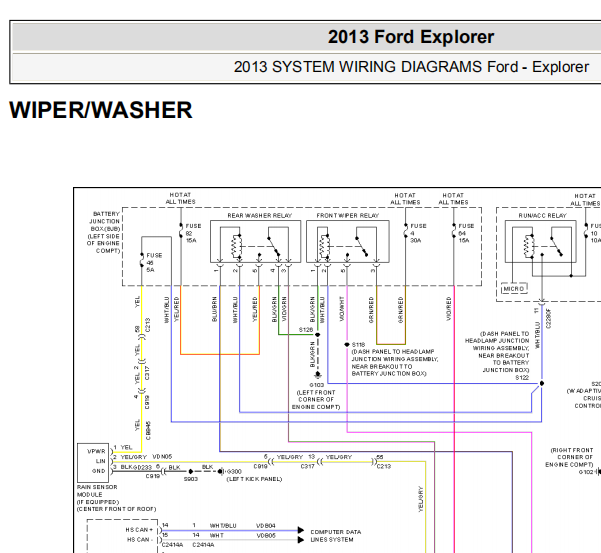Viewport: 601px width, 553px height.
Task: Click the "VIO/GRN" wire color label
Action: (284, 309)
